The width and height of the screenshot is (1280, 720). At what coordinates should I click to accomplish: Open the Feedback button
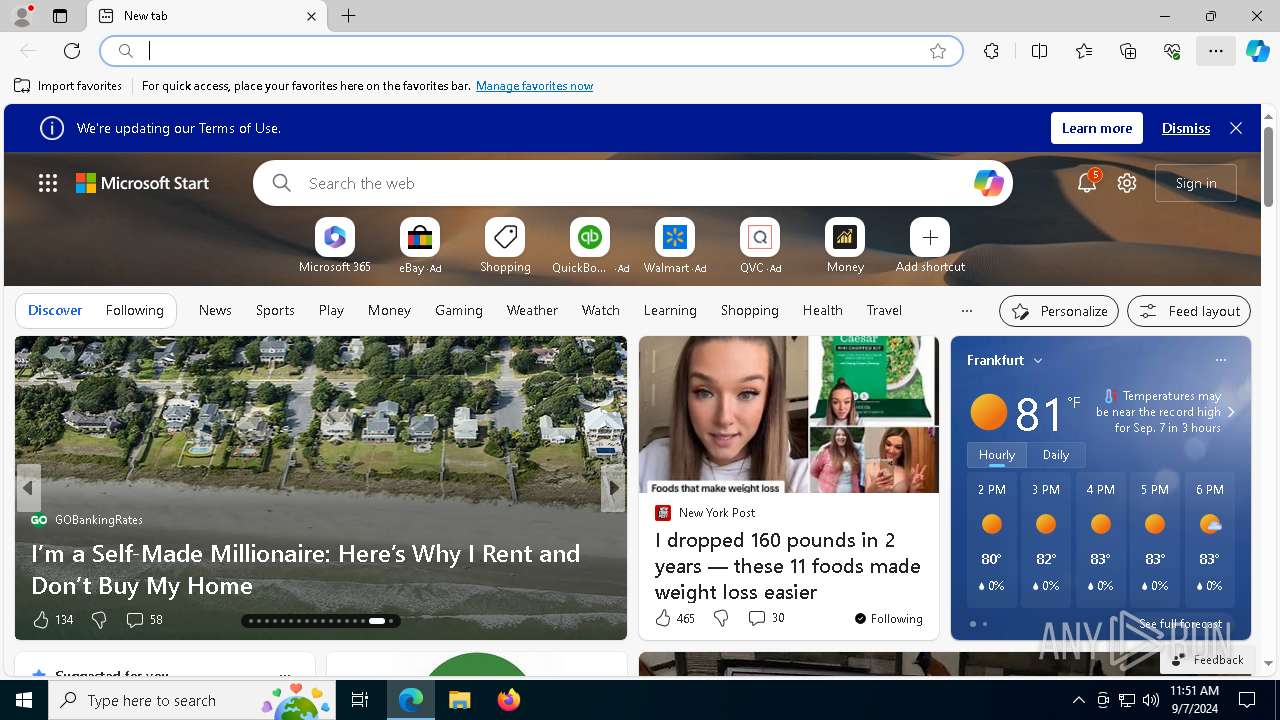pyautogui.click(x=1207, y=660)
